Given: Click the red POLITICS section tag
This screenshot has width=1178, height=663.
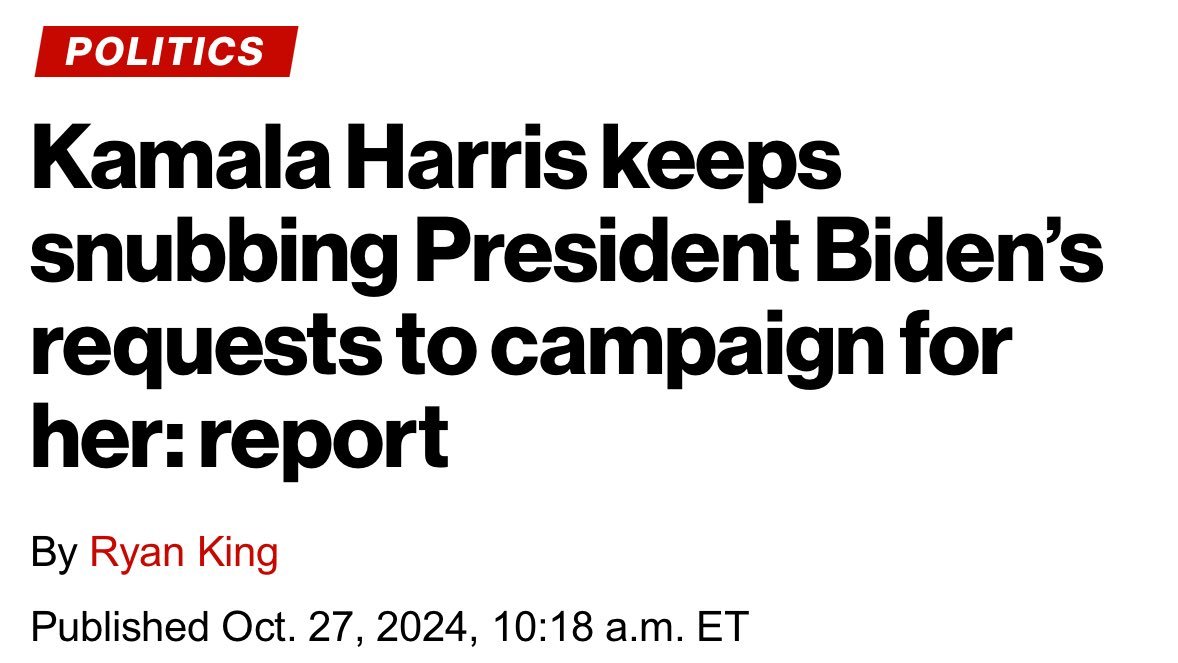Looking at the screenshot, I should pos(164,51).
